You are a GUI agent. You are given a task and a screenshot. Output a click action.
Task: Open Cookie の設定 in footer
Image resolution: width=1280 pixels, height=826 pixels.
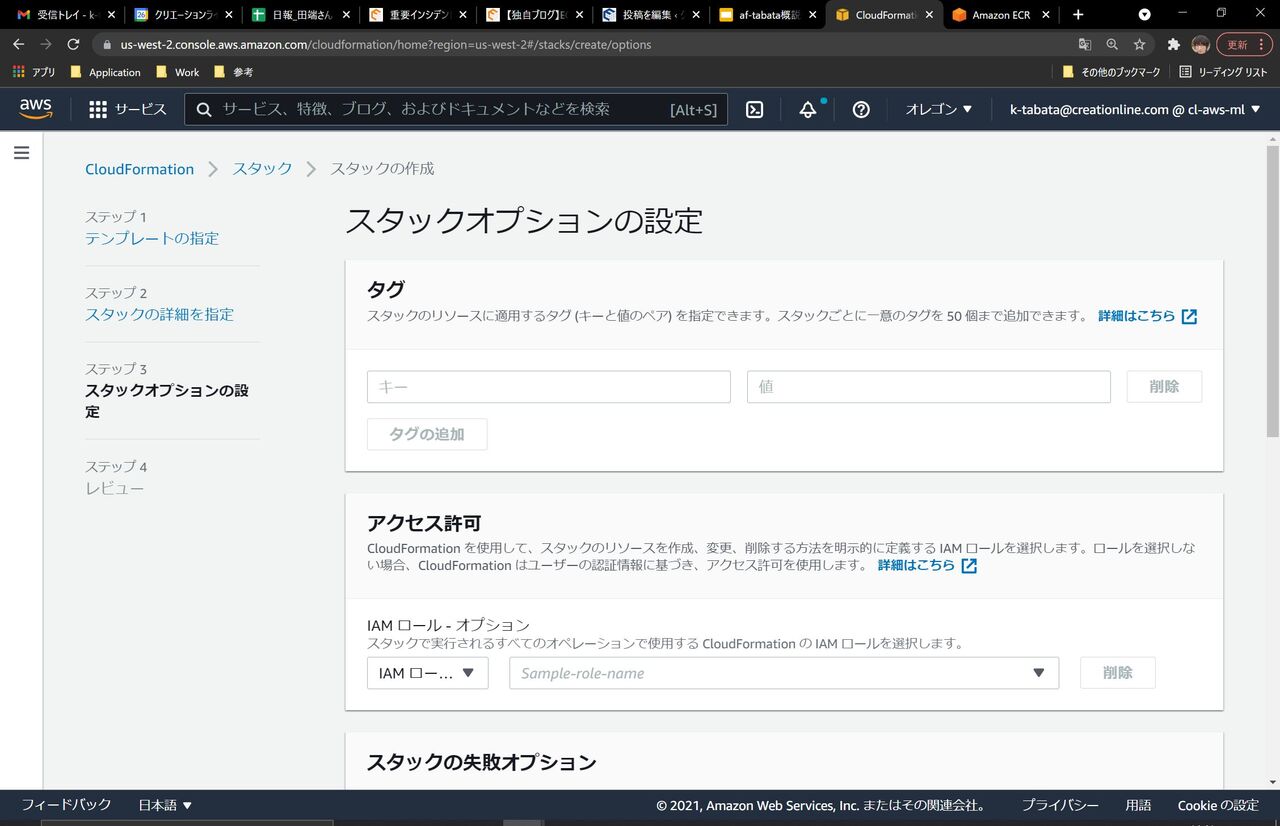1218,805
